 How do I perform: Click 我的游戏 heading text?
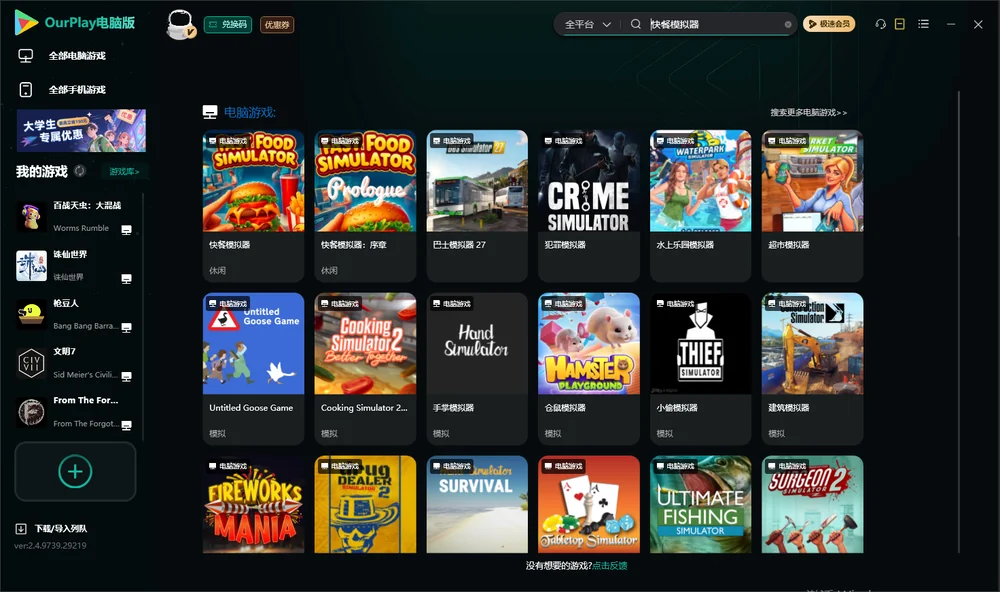click(41, 171)
